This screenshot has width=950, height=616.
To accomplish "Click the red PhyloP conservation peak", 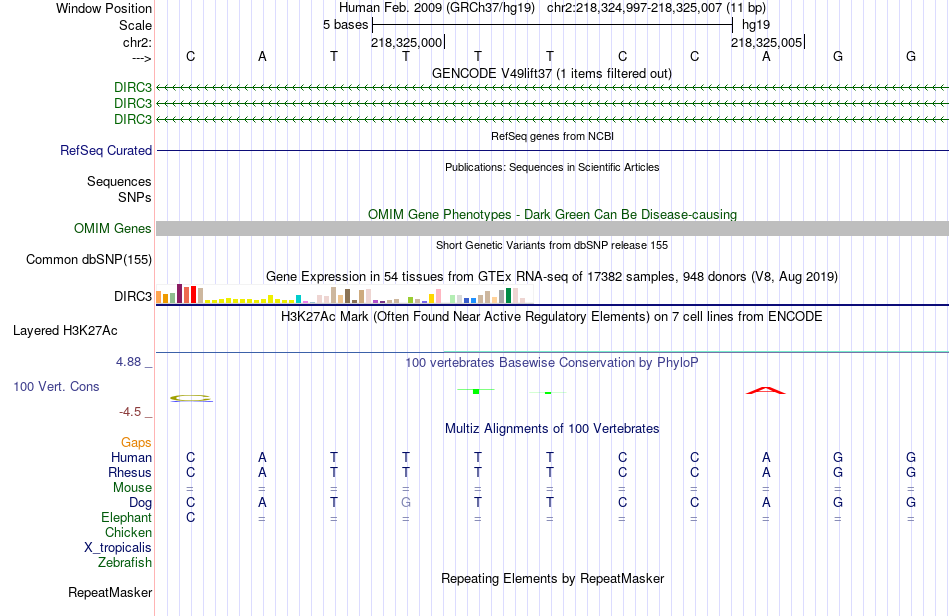I will click(x=766, y=391).
